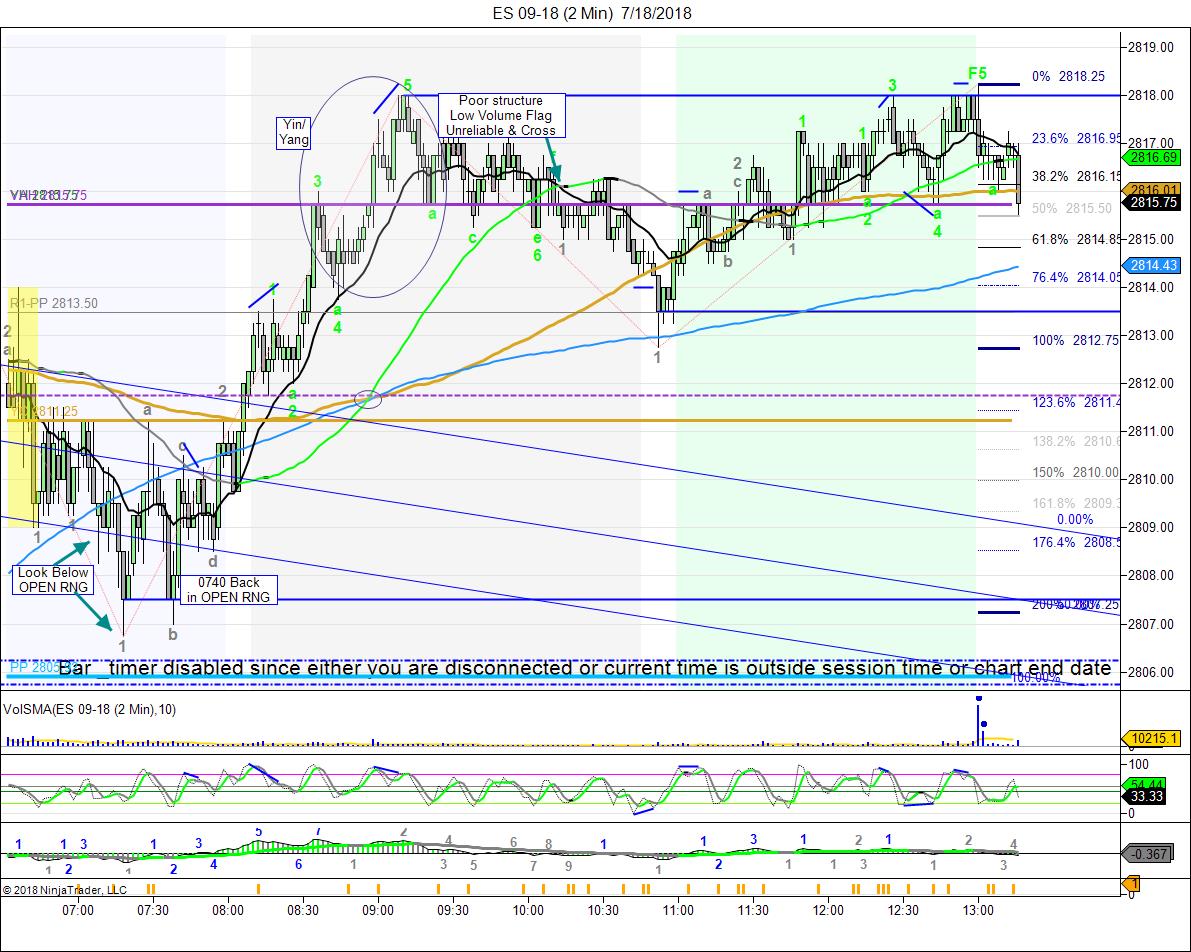Click the bar timer disabled message
This screenshot has height=952, width=1191.
[584, 668]
